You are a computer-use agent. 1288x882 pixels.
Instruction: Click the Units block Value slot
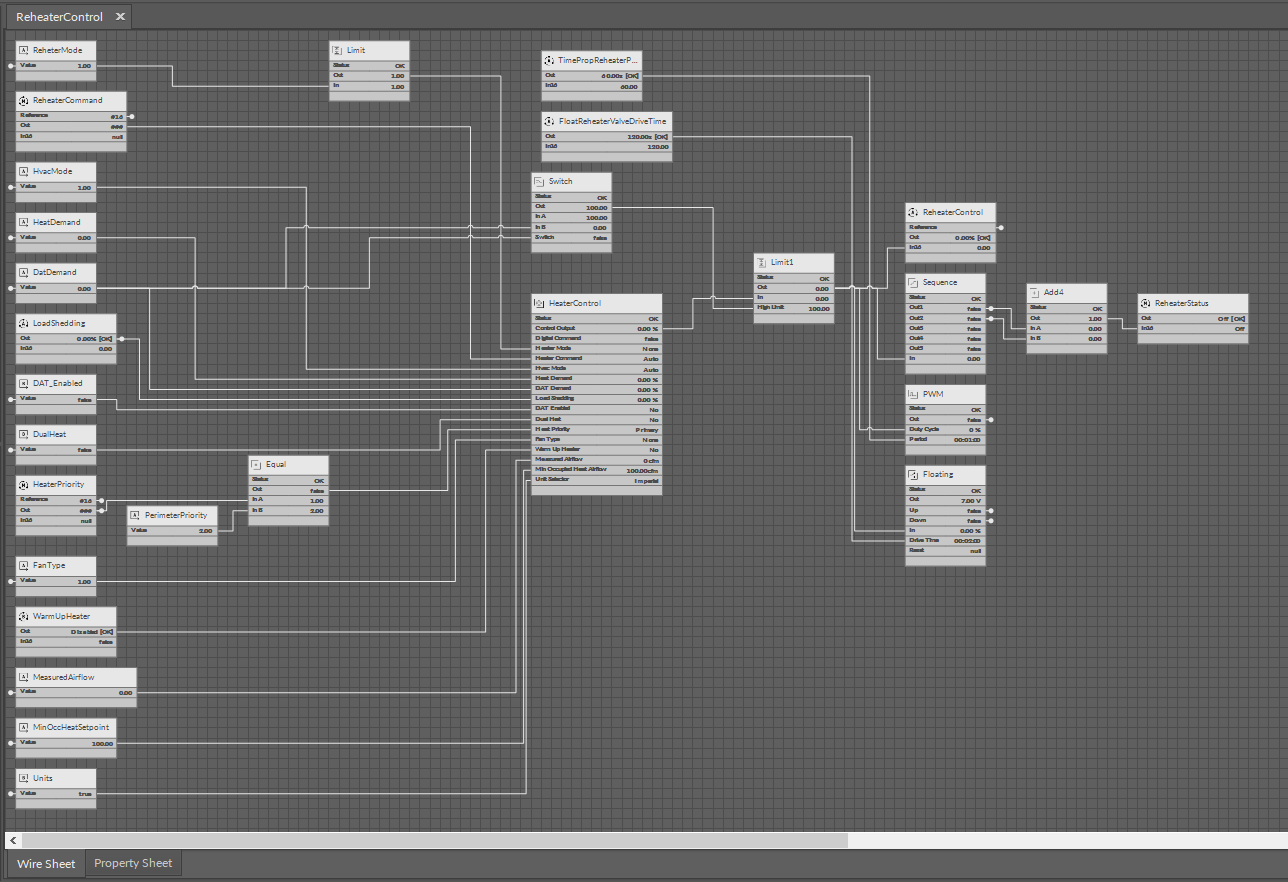[x=56, y=793]
